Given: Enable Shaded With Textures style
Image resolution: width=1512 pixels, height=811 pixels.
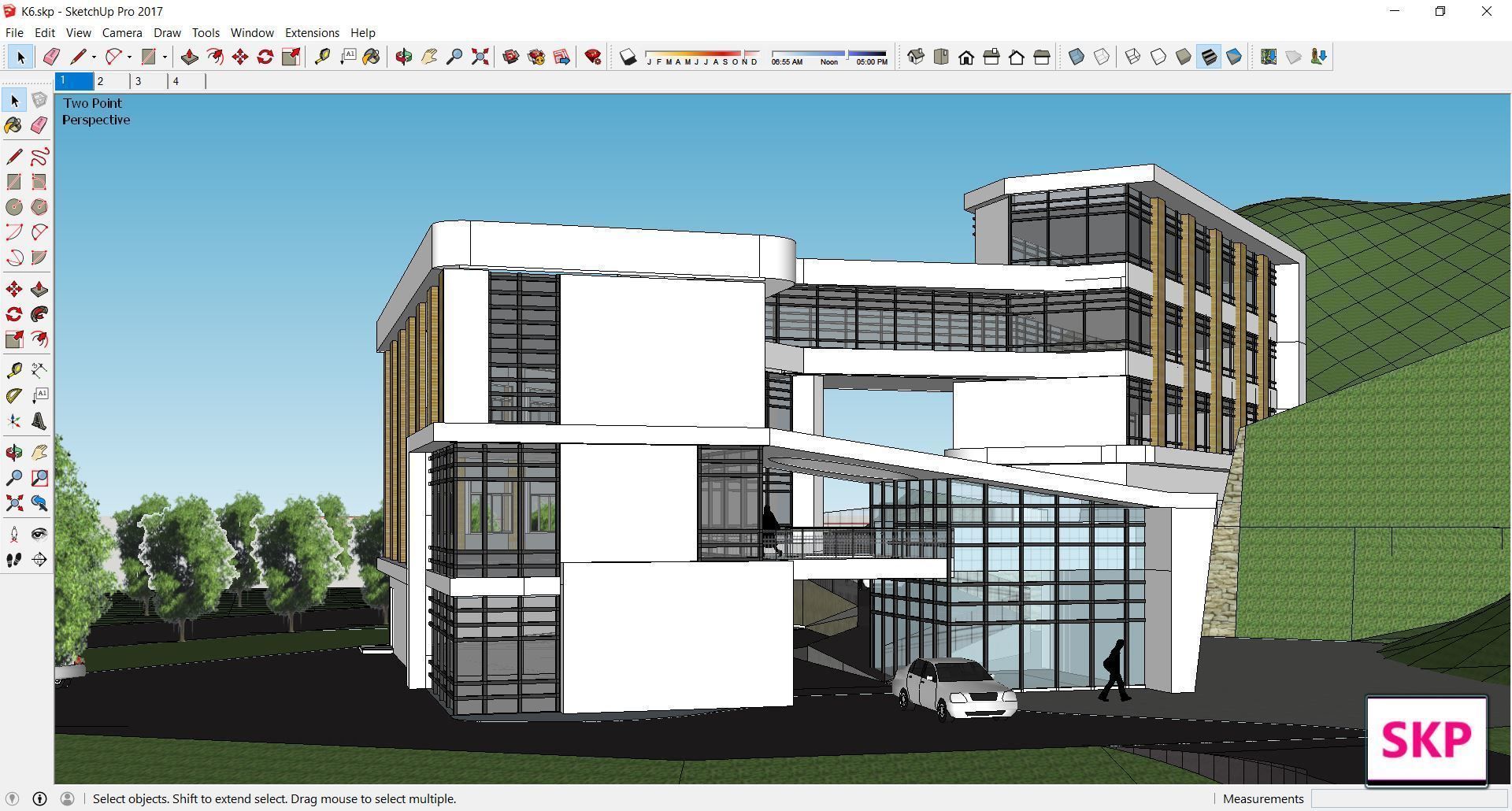Looking at the screenshot, I should point(1209,57).
